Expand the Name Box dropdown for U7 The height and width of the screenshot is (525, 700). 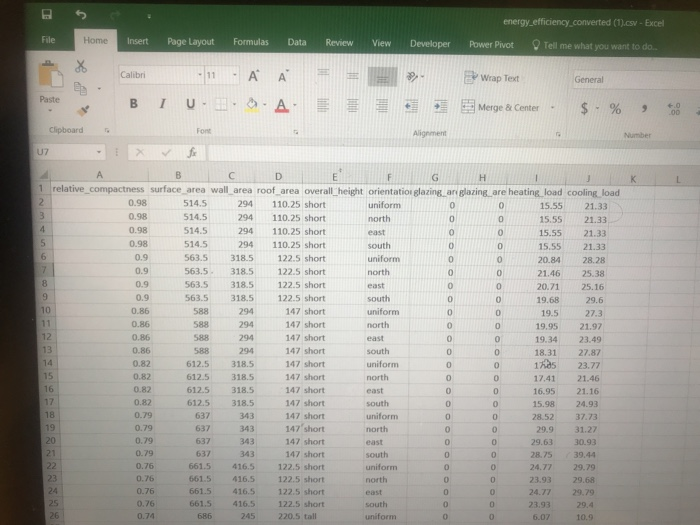click(x=99, y=152)
